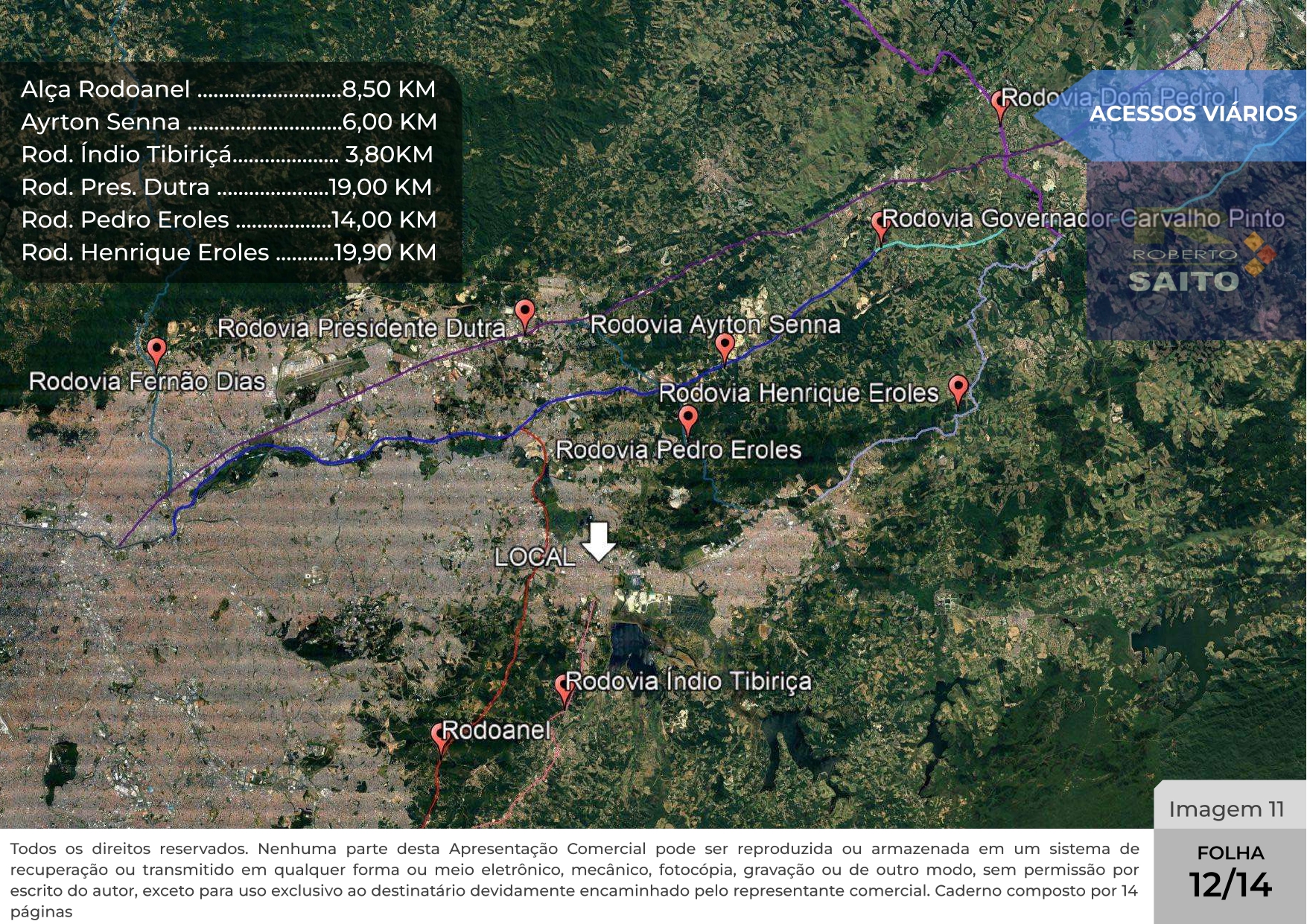Click the 'Todos os direitos reservados' disclaimer
The height and width of the screenshot is (924, 1307).
click(x=574, y=880)
